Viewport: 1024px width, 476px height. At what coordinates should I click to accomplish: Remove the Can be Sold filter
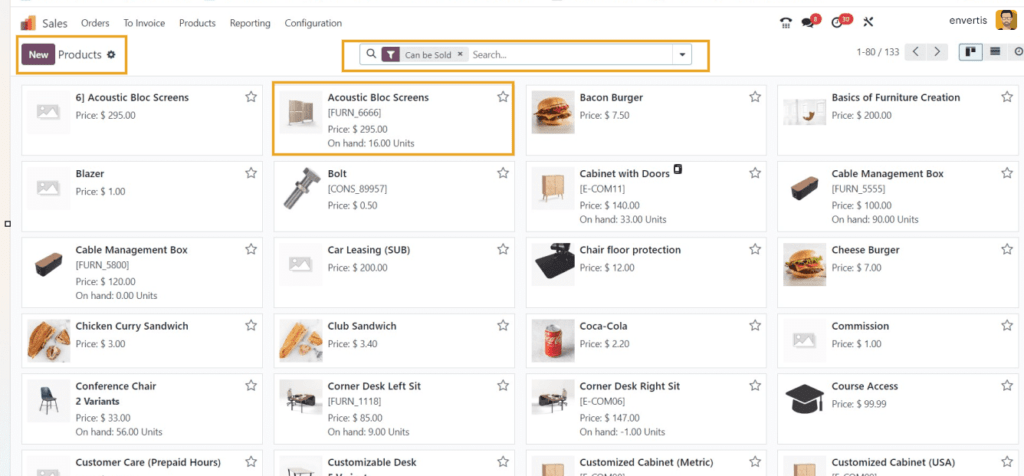tap(460, 55)
